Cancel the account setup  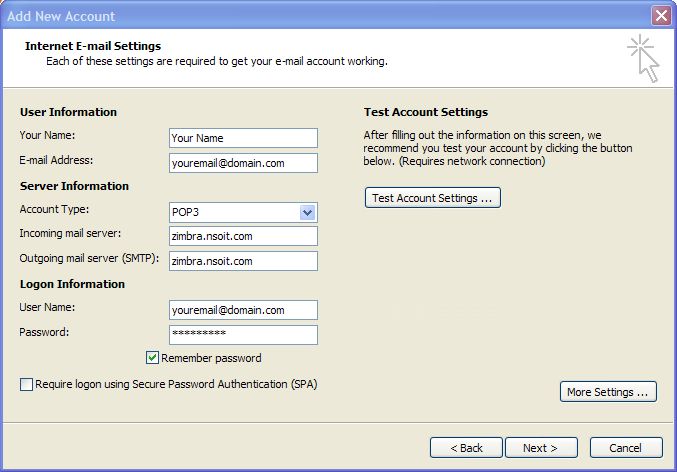tap(626, 448)
